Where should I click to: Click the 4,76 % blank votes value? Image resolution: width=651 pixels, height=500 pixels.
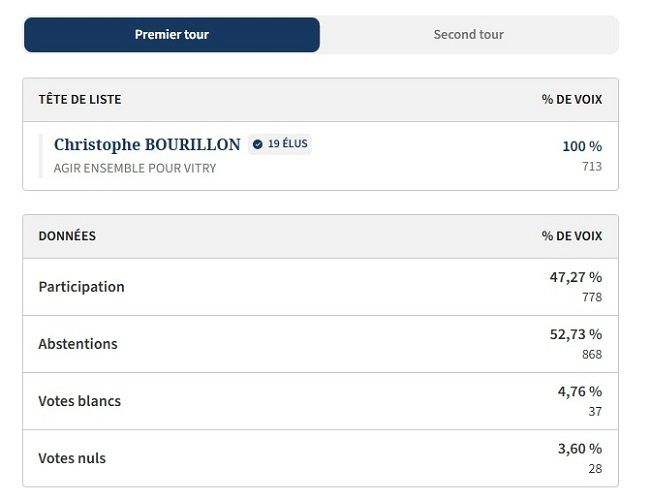[x=579, y=391]
